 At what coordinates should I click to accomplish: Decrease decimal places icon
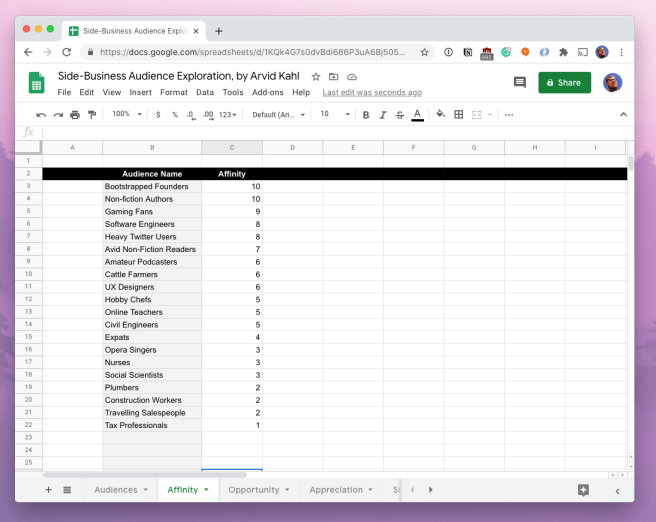coord(191,115)
